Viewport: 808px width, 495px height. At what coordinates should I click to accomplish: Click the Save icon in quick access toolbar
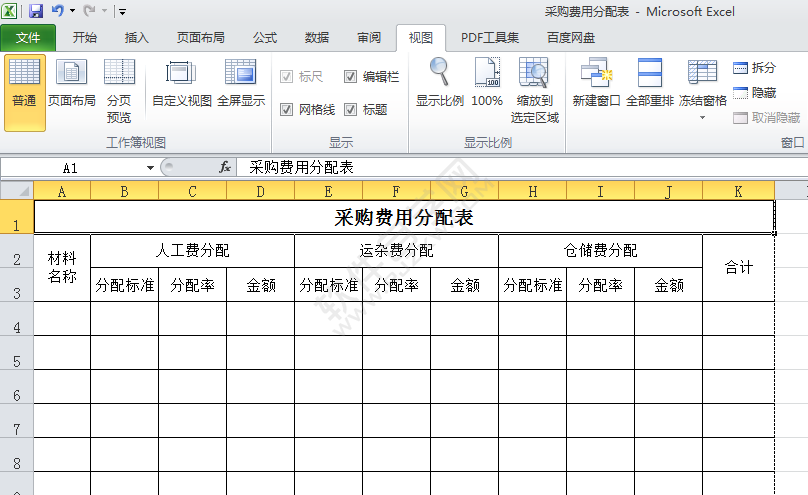tap(36, 11)
